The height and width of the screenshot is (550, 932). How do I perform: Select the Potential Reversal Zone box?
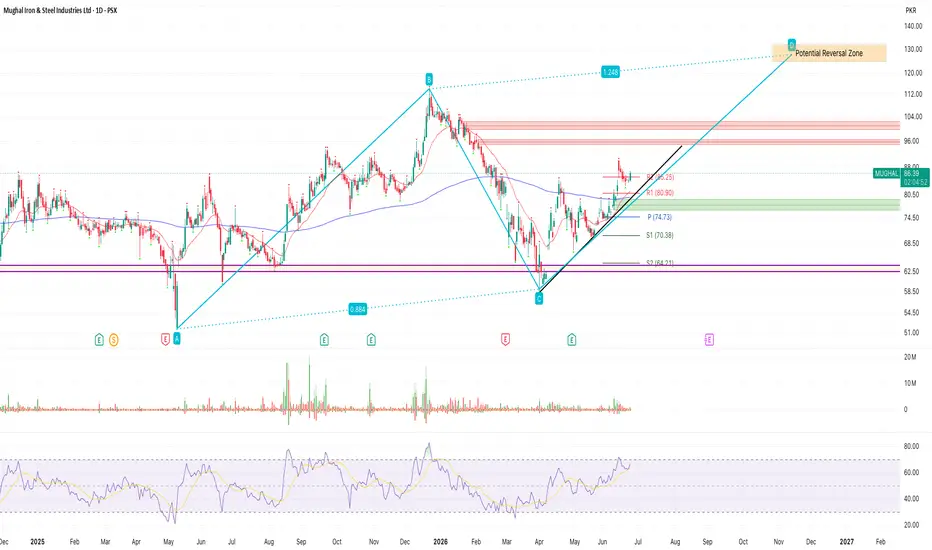(829, 53)
